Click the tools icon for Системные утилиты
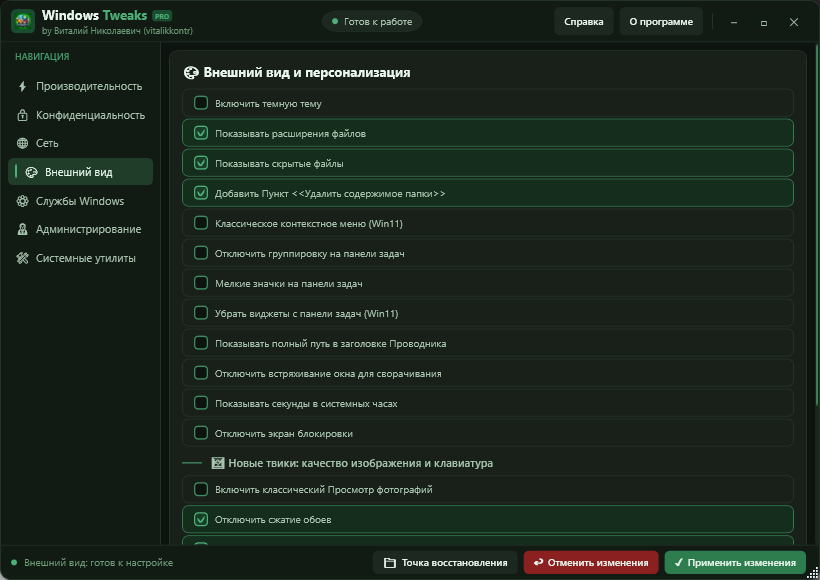 coord(22,258)
